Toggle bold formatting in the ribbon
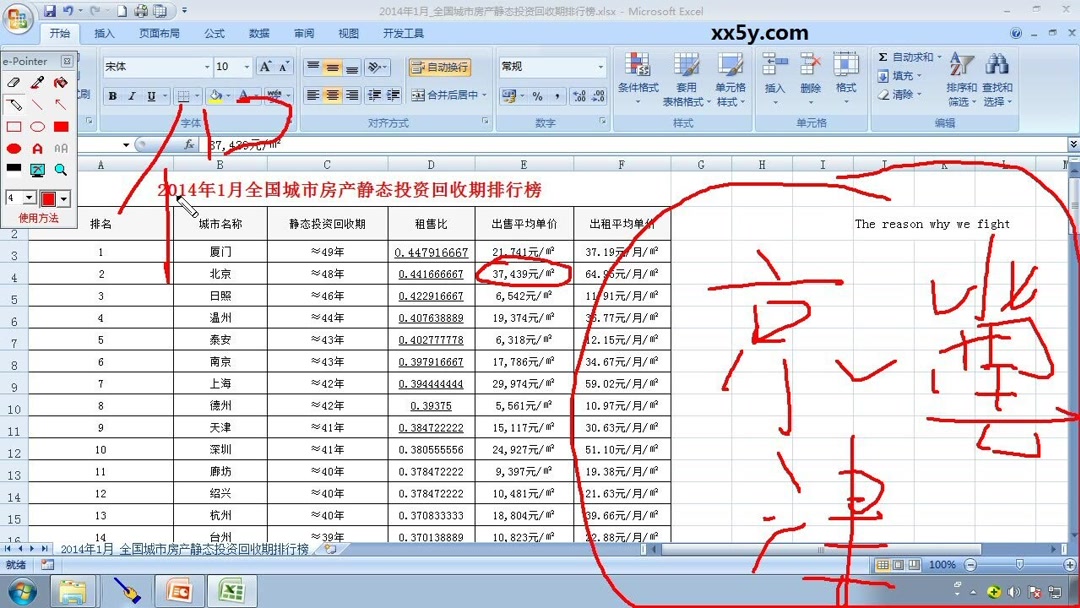This screenshot has width=1080, height=608. coord(113,96)
